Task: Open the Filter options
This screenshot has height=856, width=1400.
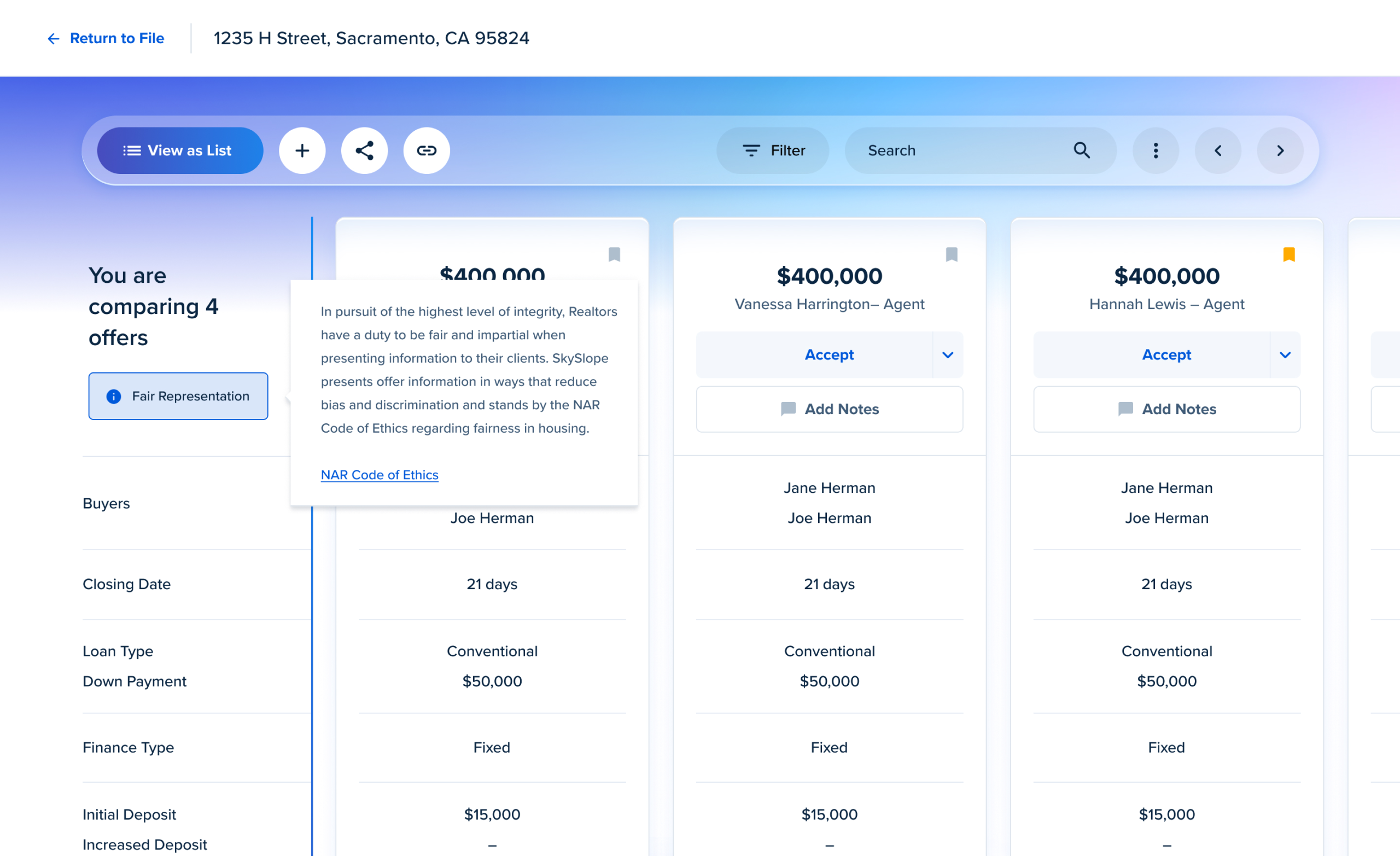Action: click(x=773, y=150)
